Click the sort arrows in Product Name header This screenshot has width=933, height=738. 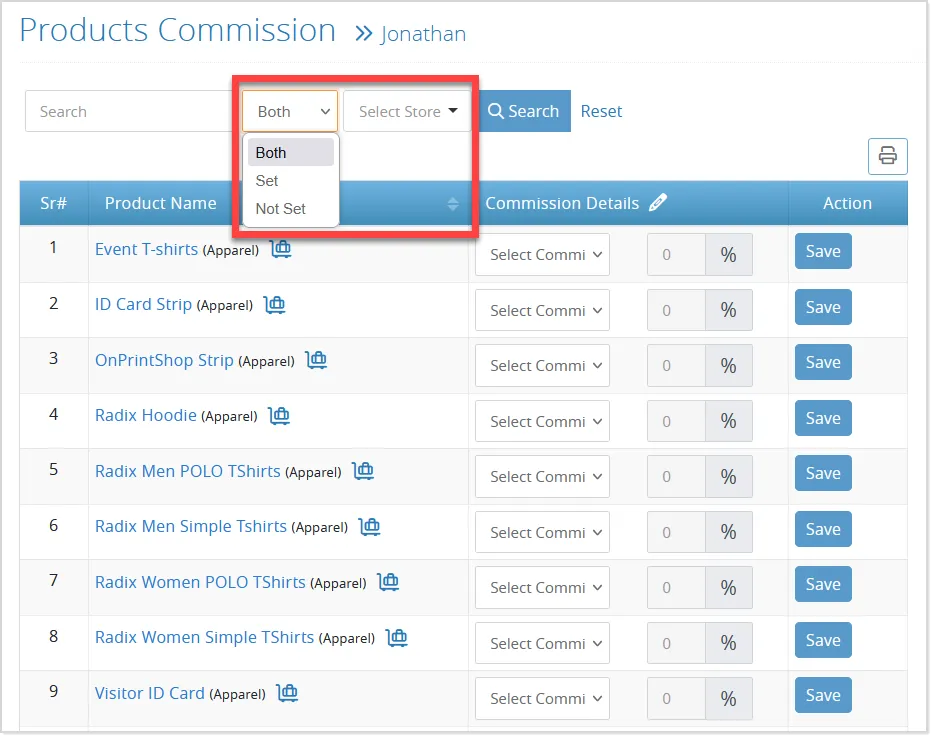(453, 204)
